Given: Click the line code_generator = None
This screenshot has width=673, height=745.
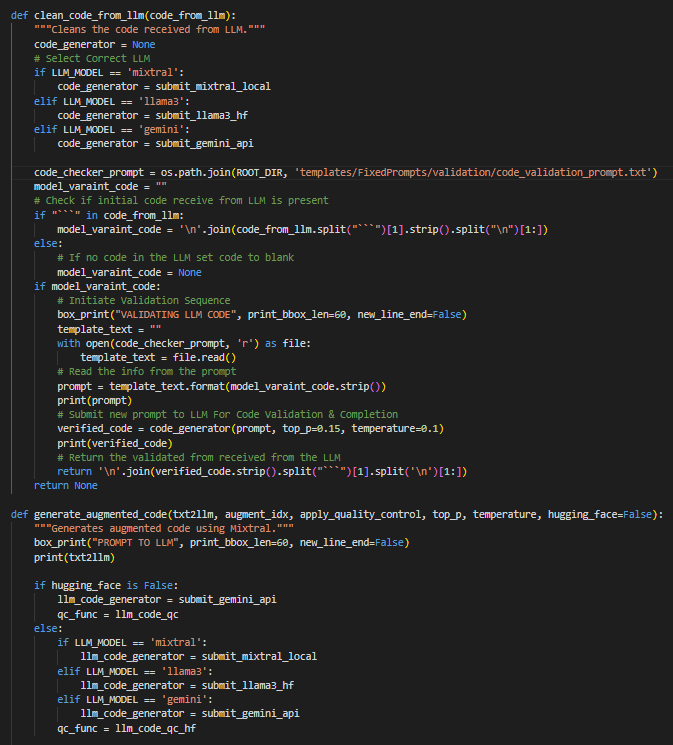Looking at the screenshot, I should 95,44.
